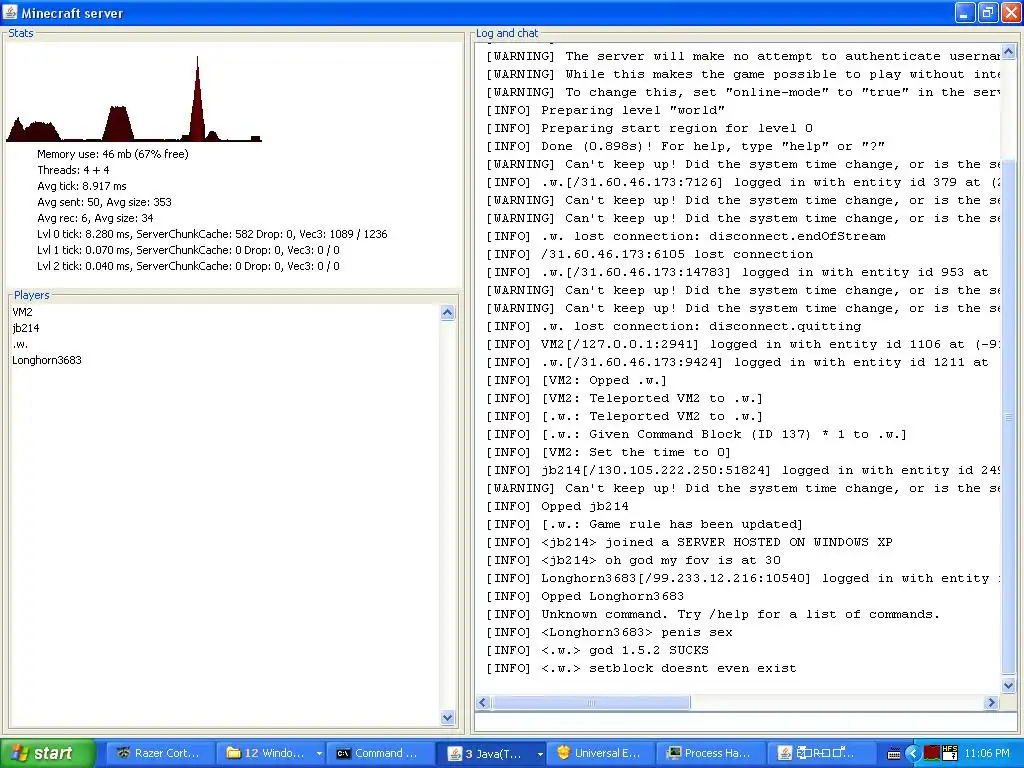Switch to last Java taskbar window

pos(820,753)
